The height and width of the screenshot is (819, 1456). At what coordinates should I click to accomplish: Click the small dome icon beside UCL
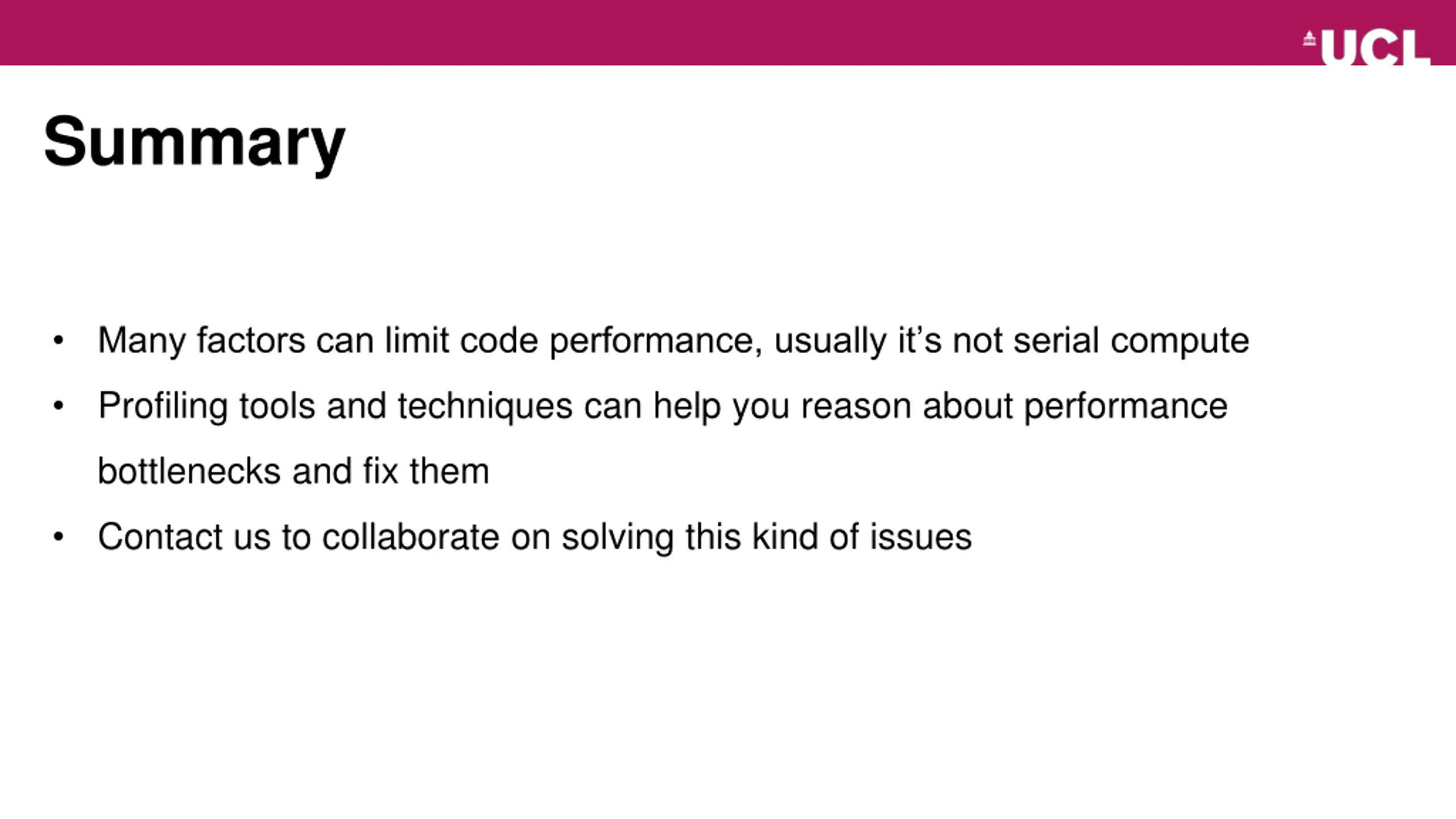(x=1310, y=39)
